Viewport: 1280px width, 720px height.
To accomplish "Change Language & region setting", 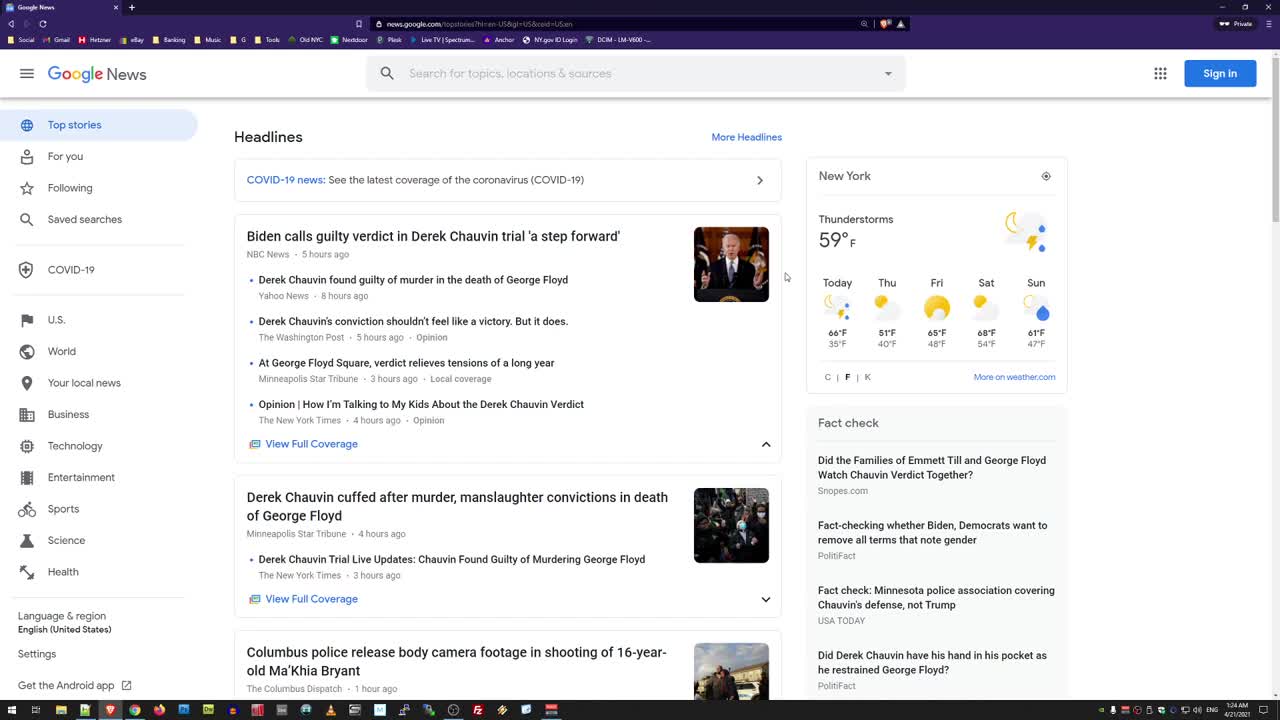I will (65, 622).
